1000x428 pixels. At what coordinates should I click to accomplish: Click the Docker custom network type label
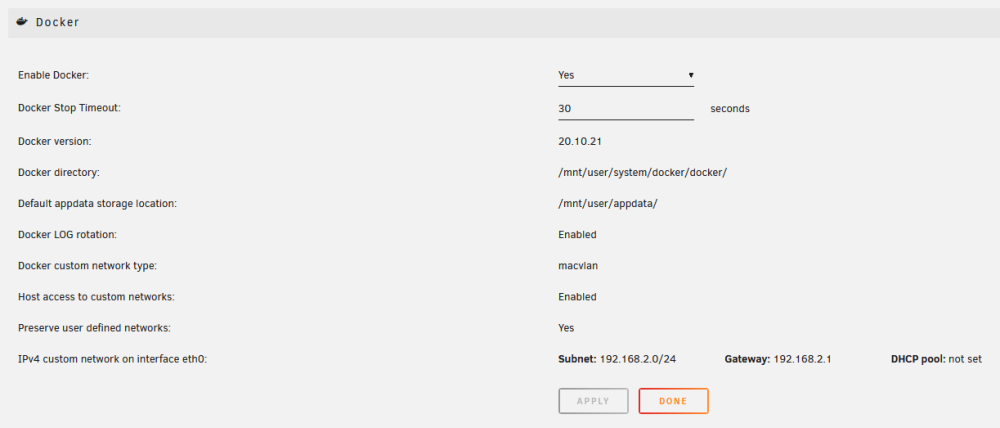[x=87, y=266]
